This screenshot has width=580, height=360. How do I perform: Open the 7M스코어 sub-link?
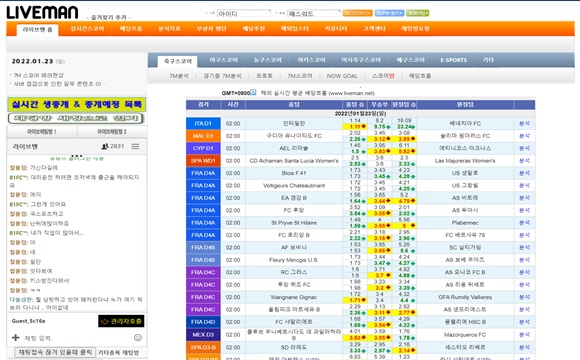pos(300,76)
